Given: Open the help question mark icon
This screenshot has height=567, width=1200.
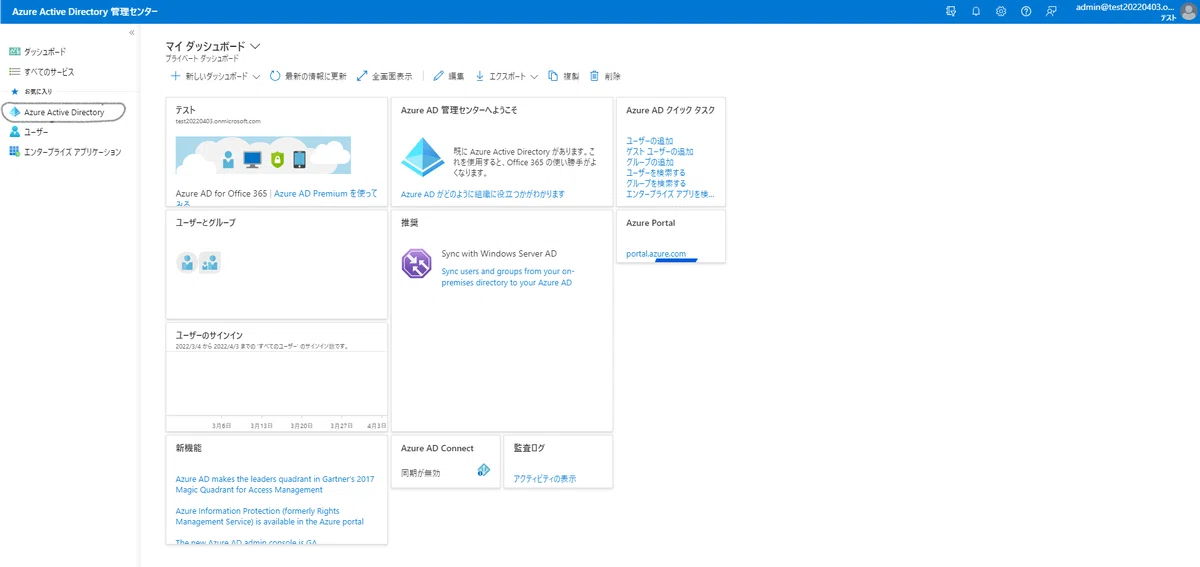Looking at the screenshot, I should (x=1026, y=11).
